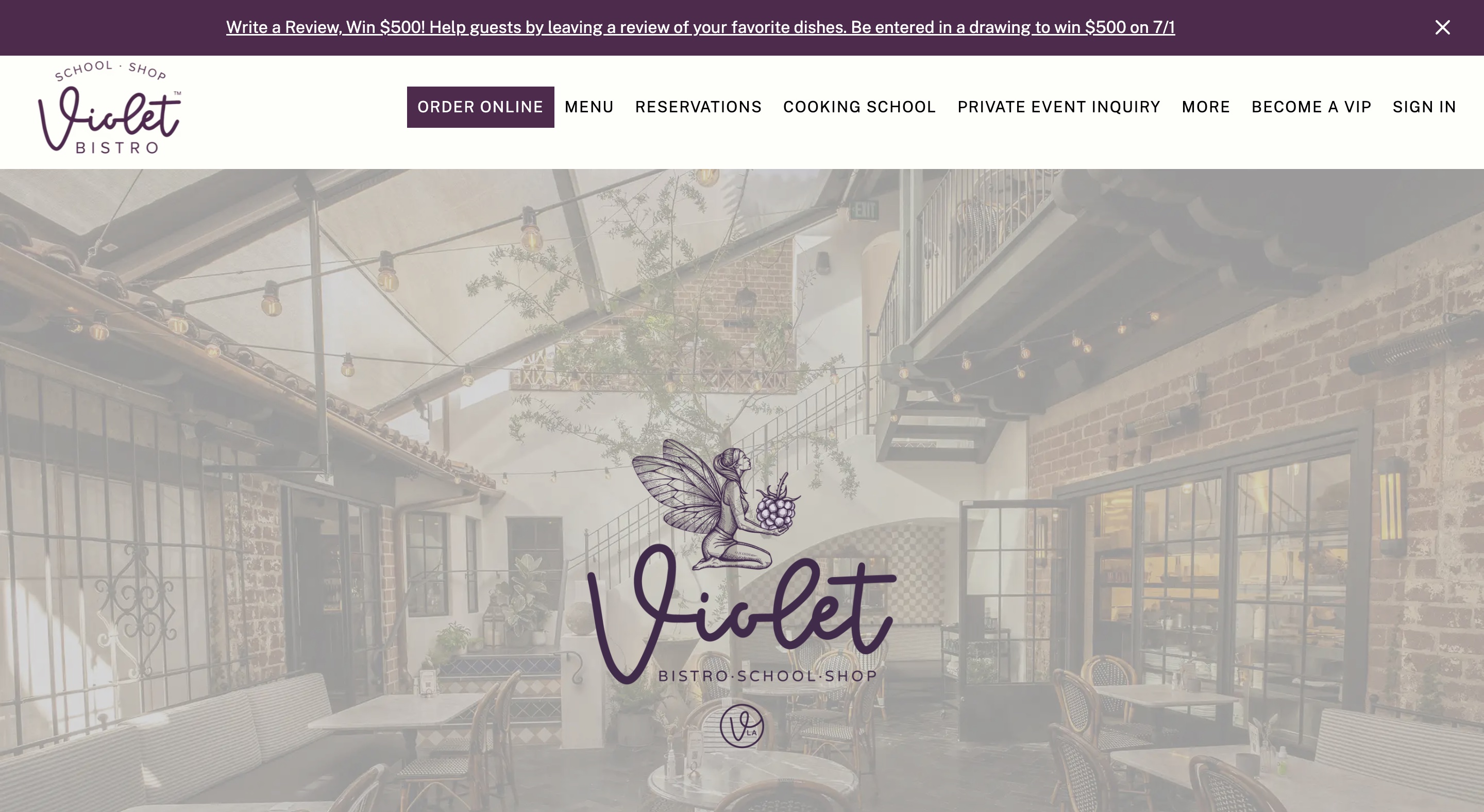Screen dimensions: 1484x812
Task: Click the Violet Bistro header logo
Action: tap(109, 107)
